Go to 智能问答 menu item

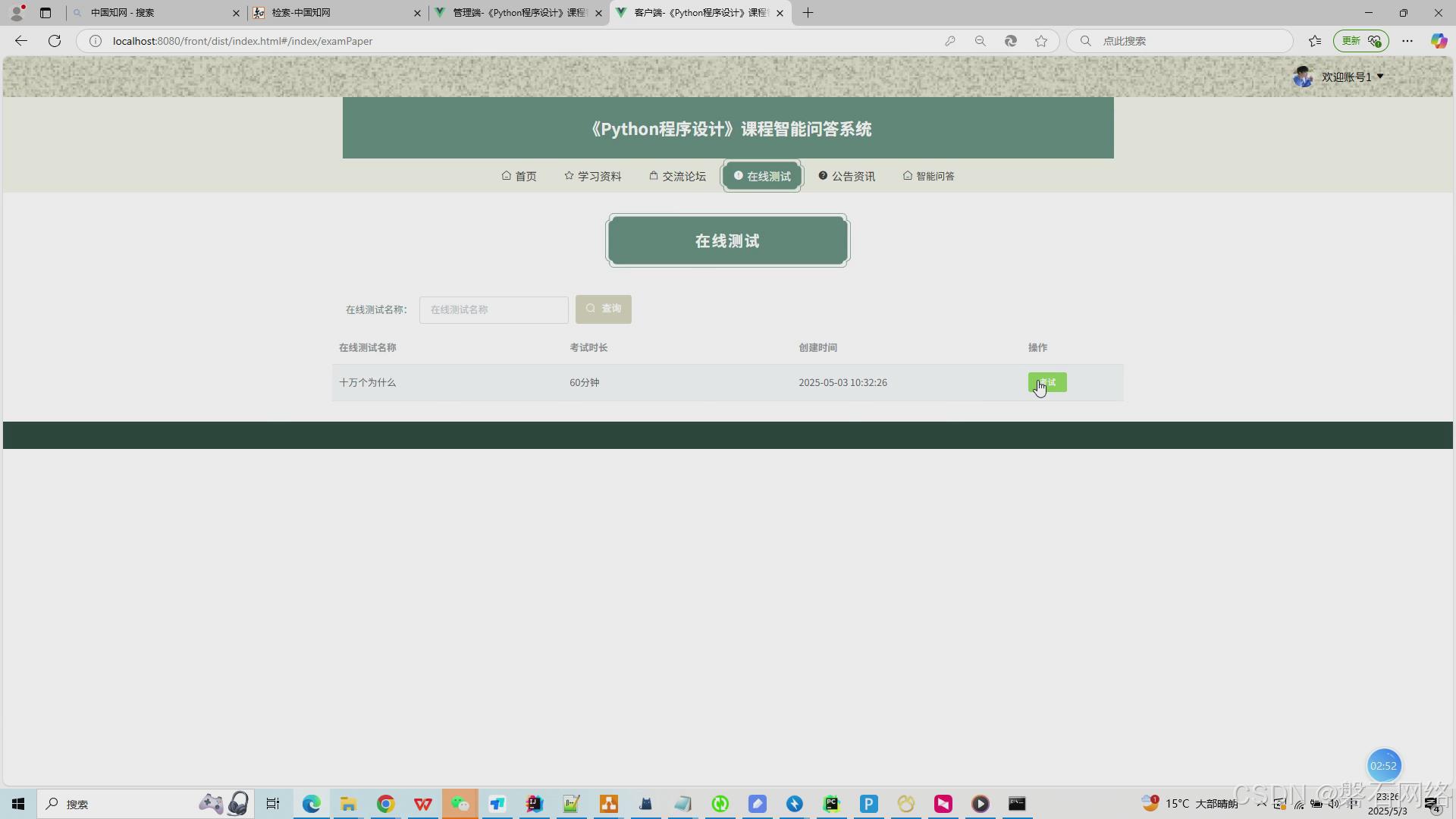928,176
